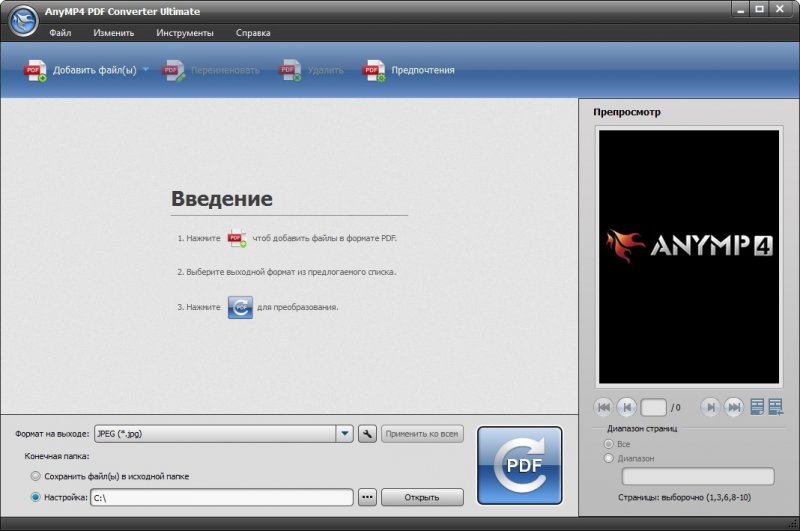The height and width of the screenshot is (531, 800).
Task: Click the add PDF icon in intro step 1
Action: (237, 238)
